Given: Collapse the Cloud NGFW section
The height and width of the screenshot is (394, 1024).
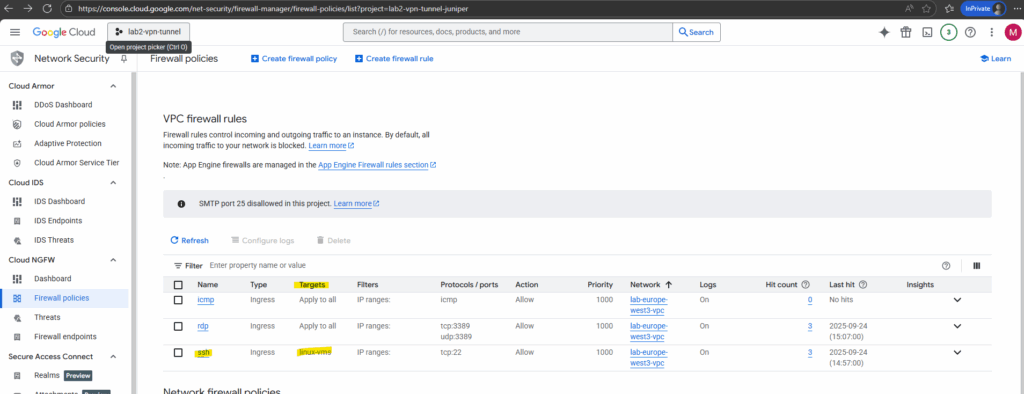Looking at the screenshot, I should point(113,259).
